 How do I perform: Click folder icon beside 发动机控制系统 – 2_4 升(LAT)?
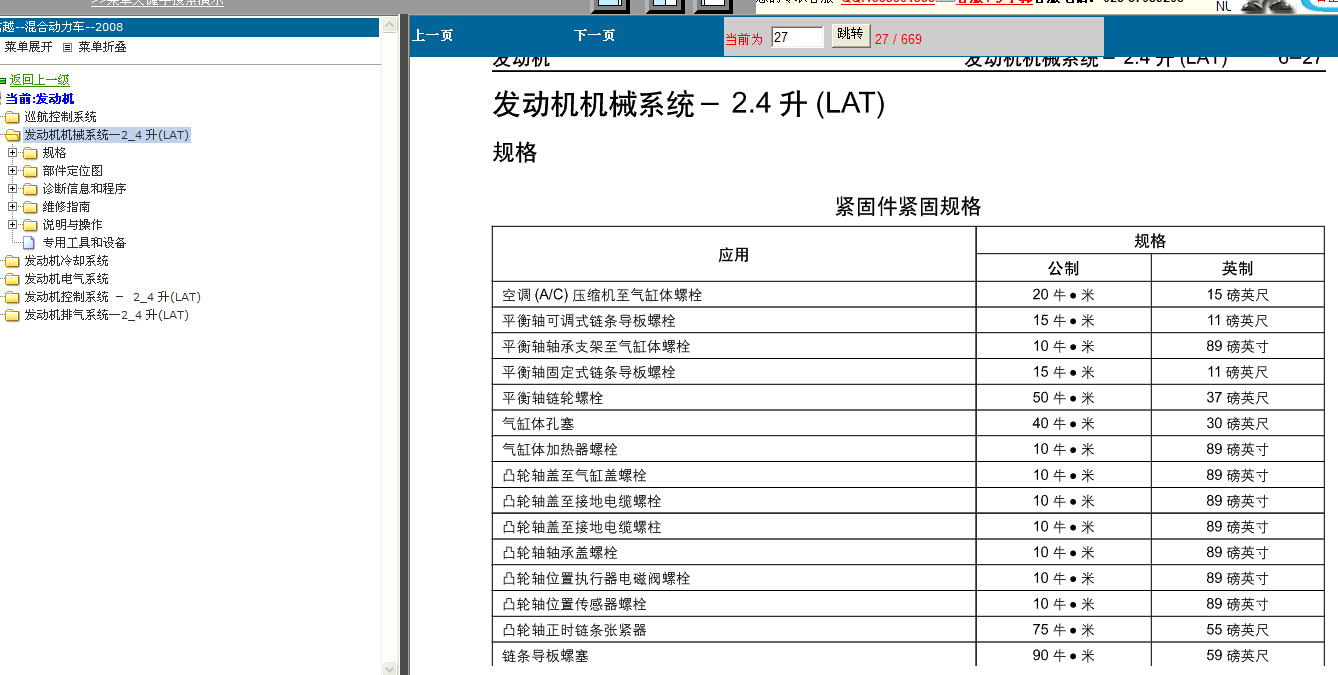[11, 297]
